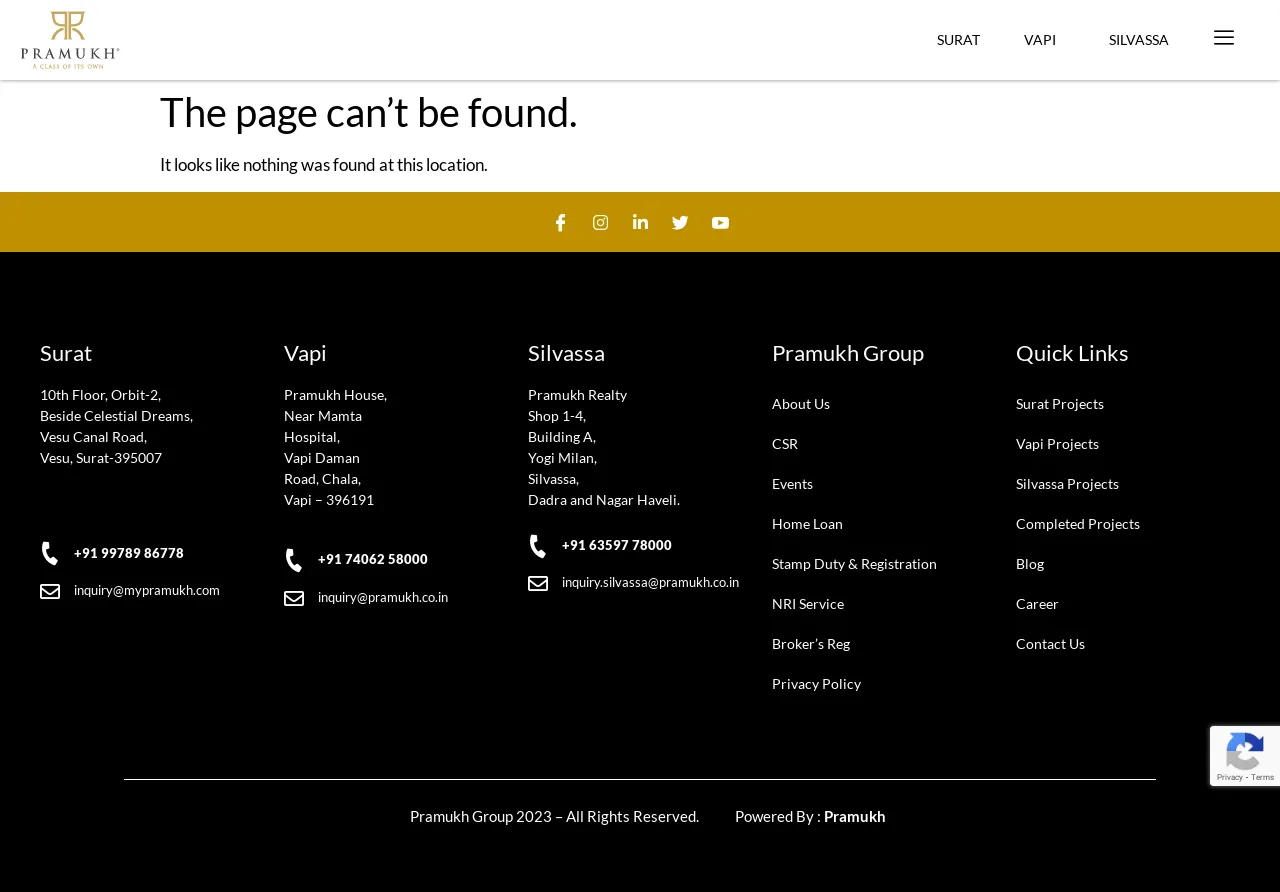The height and width of the screenshot is (892, 1280).
Task: Click 'It looks like nothing was found' message
Action: click(x=324, y=165)
